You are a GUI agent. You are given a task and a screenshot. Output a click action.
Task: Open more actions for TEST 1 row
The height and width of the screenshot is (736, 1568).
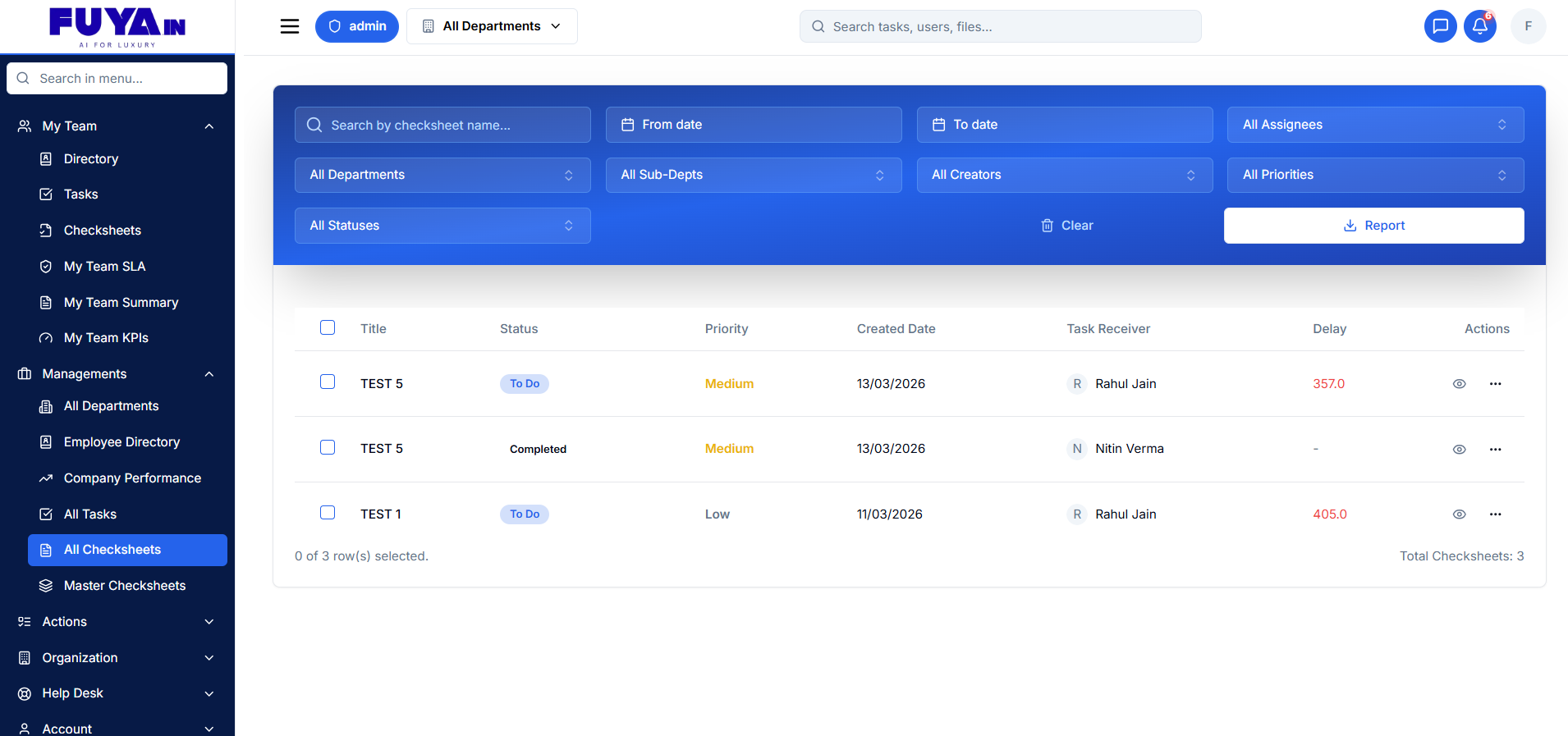coord(1495,514)
